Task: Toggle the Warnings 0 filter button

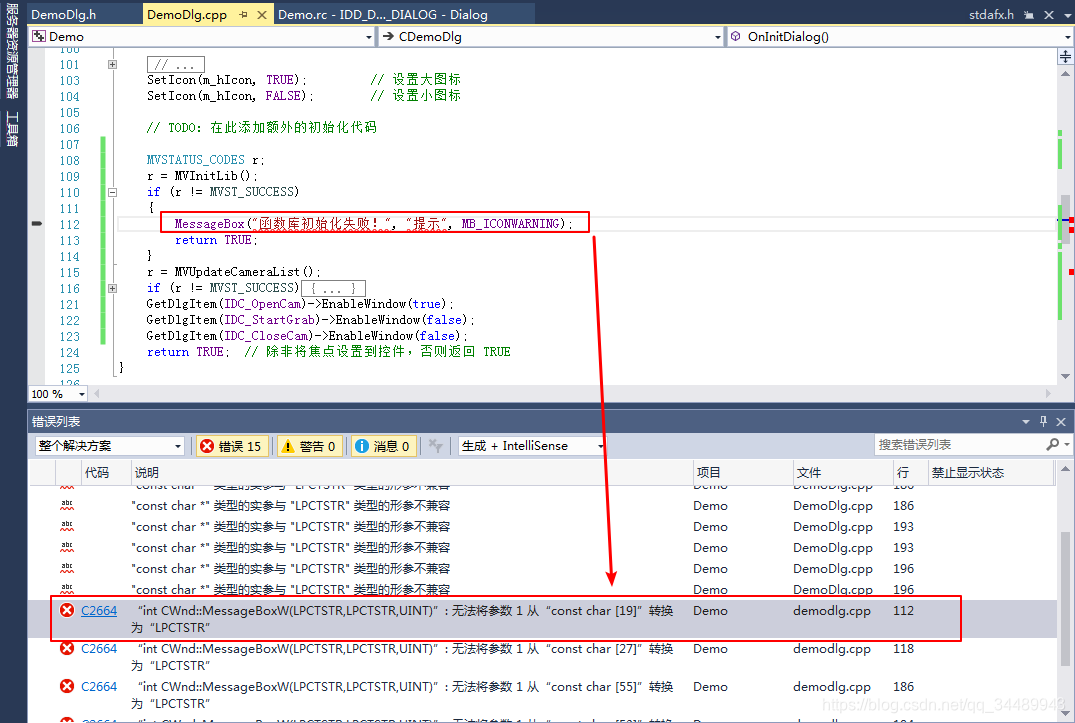Action: 309,446
